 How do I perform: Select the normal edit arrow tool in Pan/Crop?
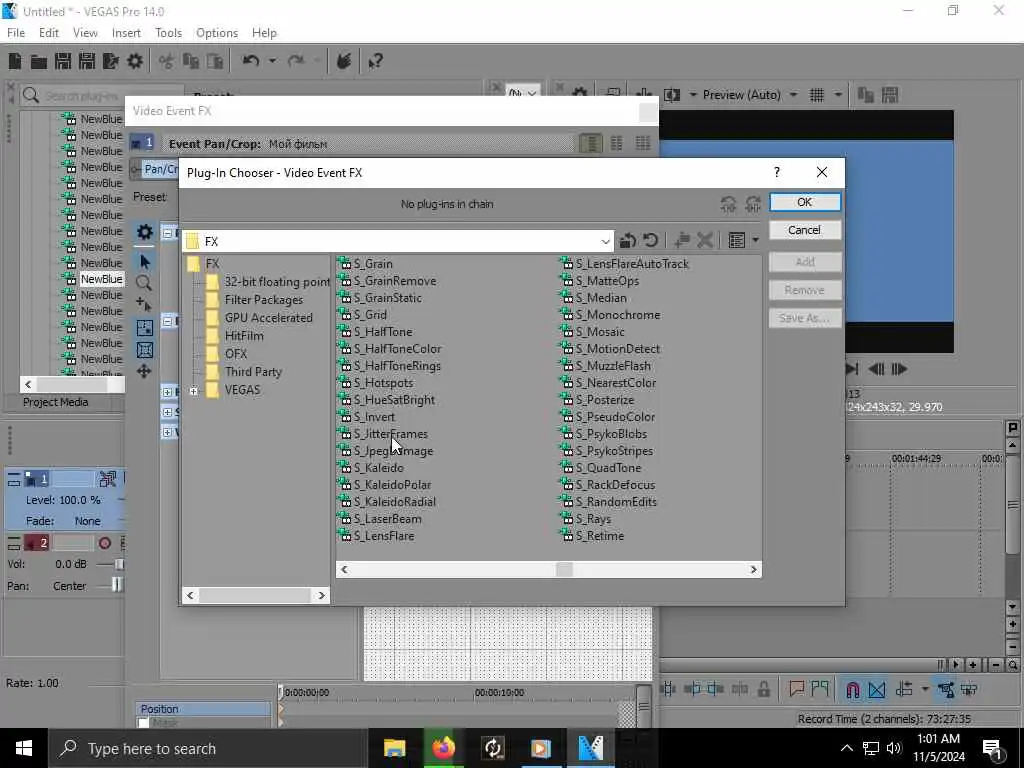click(144, 262)
